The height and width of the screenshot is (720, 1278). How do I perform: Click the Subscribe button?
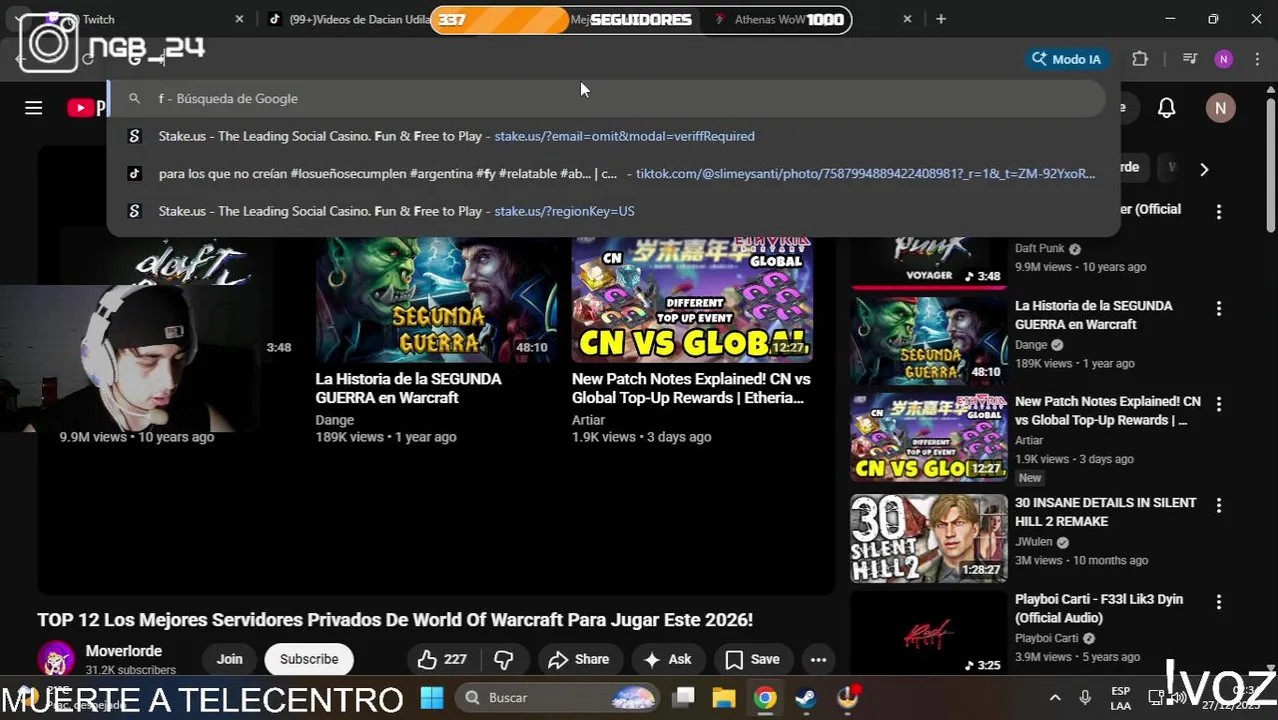(309, 659)
